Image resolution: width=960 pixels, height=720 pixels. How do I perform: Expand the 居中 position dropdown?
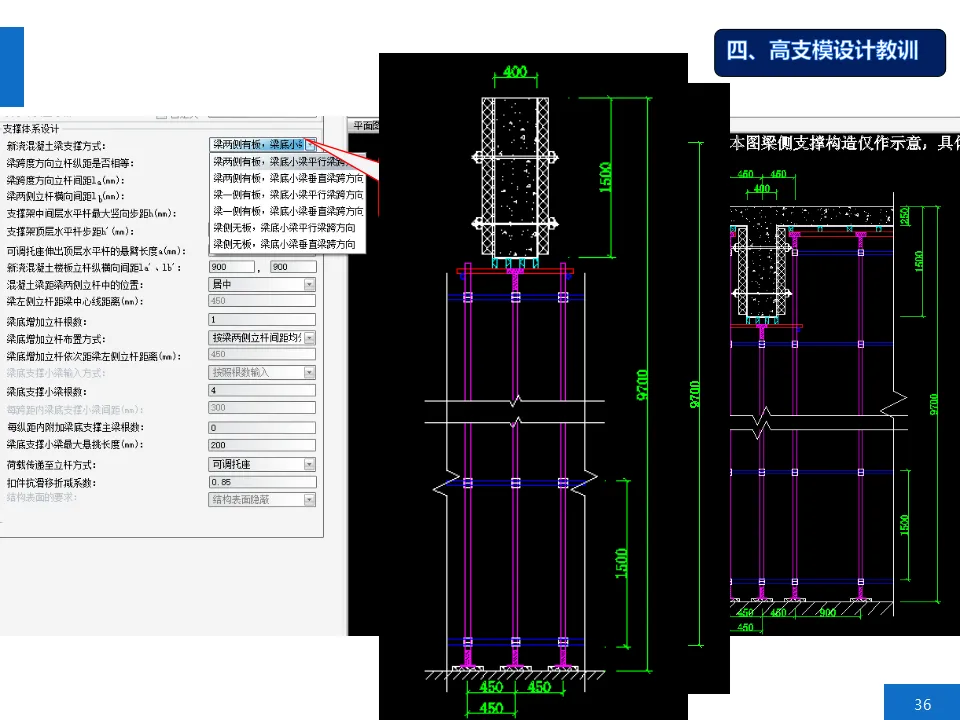[310, 284]
